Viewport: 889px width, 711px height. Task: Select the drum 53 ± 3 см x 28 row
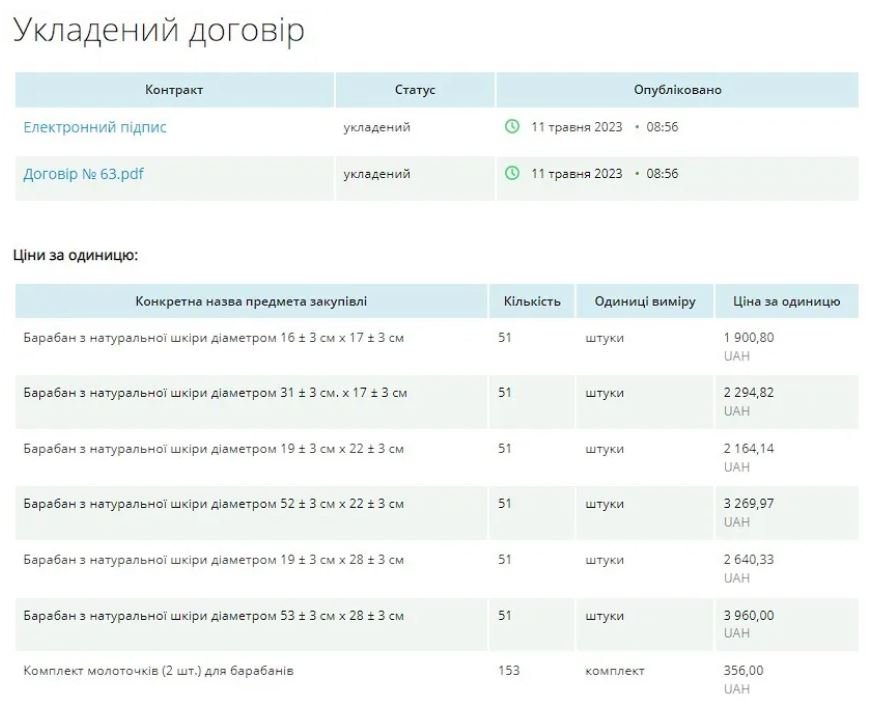coord(213,616)
